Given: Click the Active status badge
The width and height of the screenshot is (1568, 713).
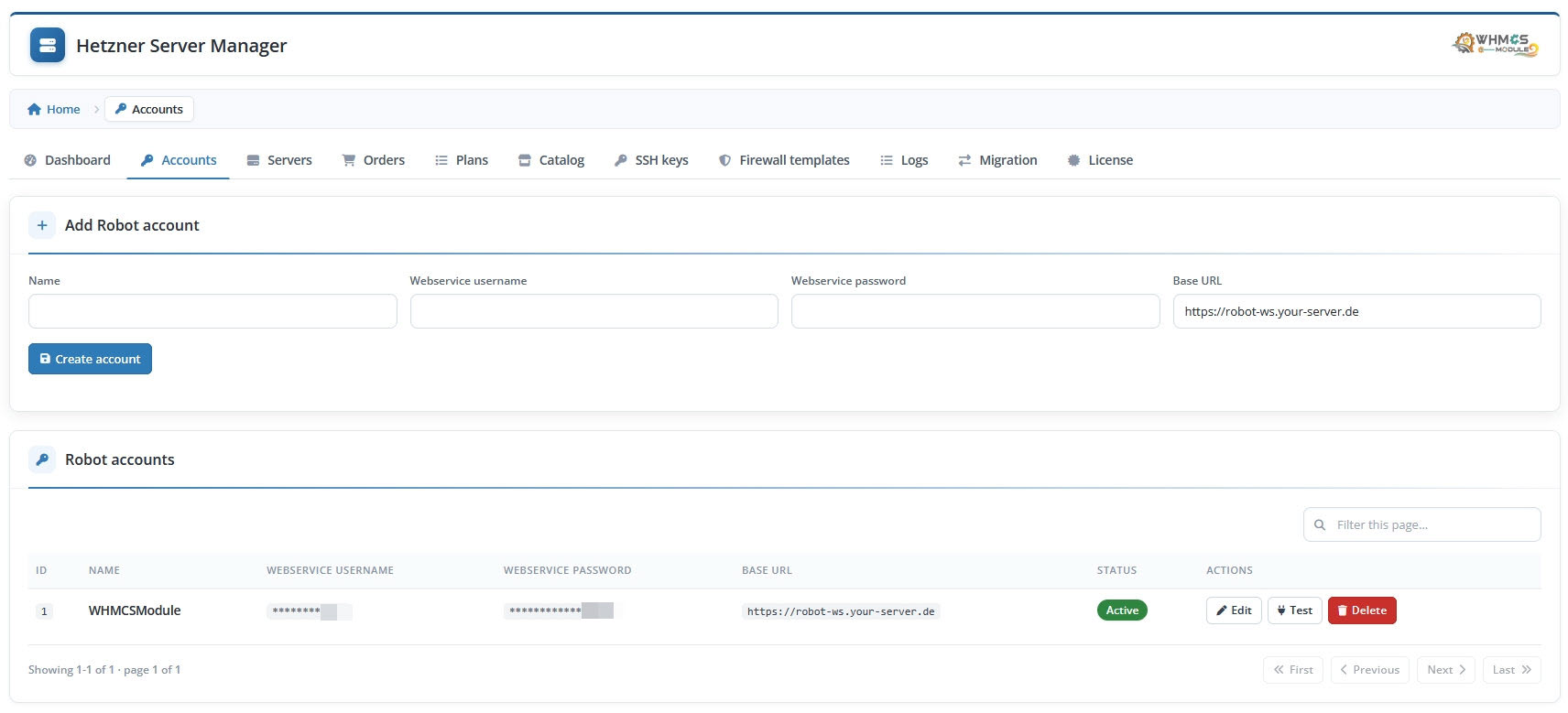Looking at the screenshot, I should (1122, 610).
